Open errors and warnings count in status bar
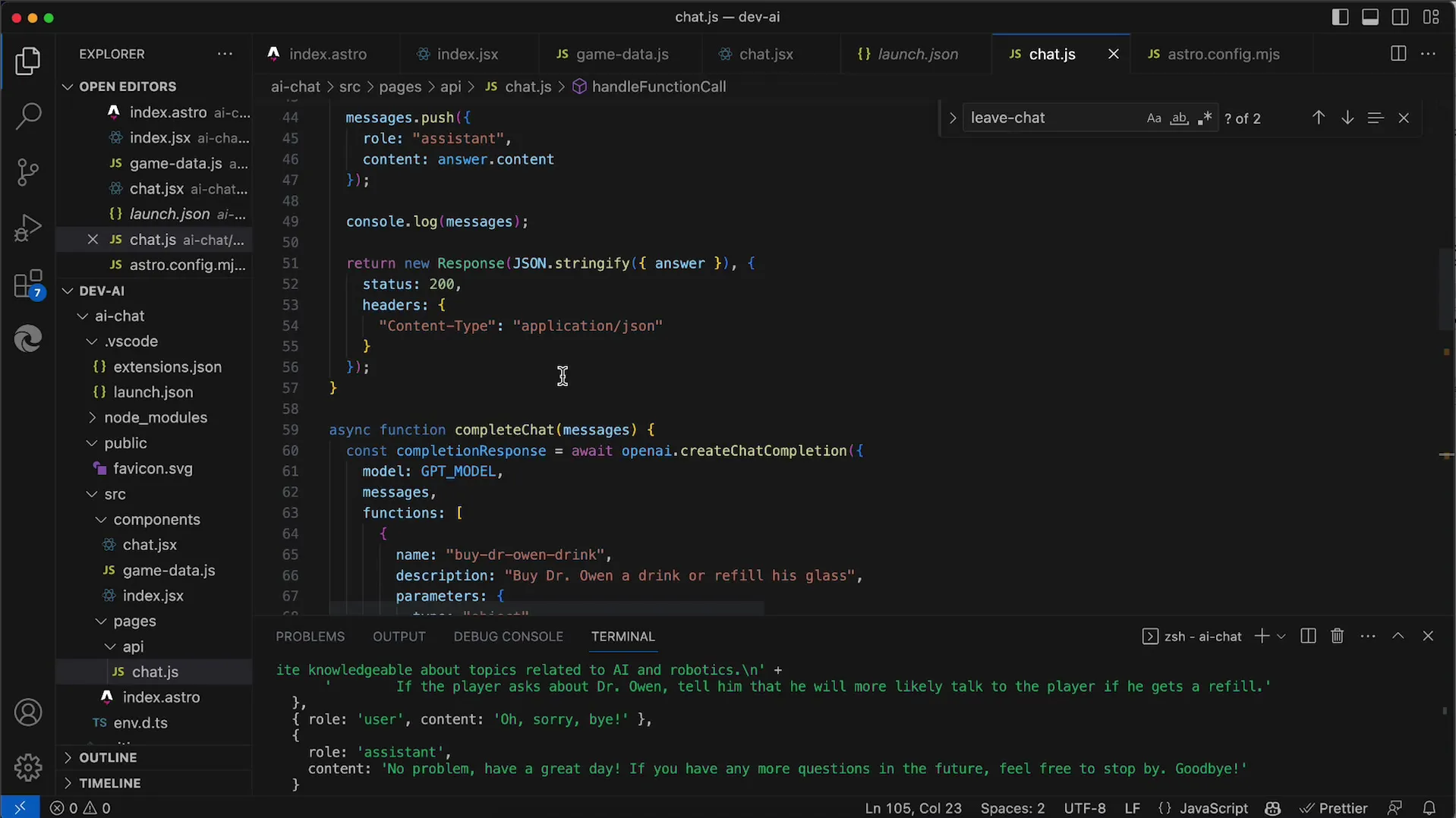This screenshot has height=818, width=1456. click(x=80, y=808)
